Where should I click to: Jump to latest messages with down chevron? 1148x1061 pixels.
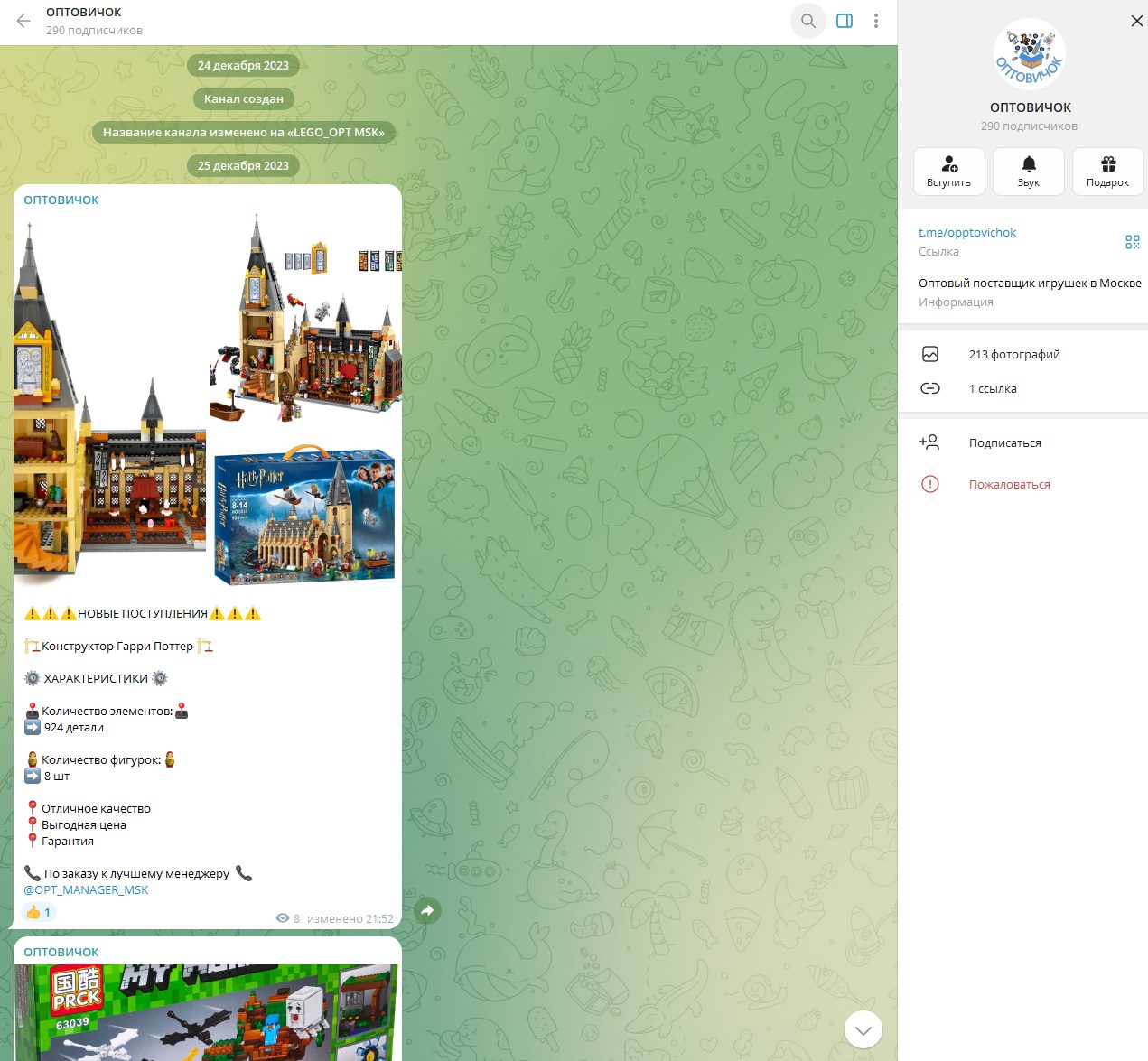(863, 1029)
